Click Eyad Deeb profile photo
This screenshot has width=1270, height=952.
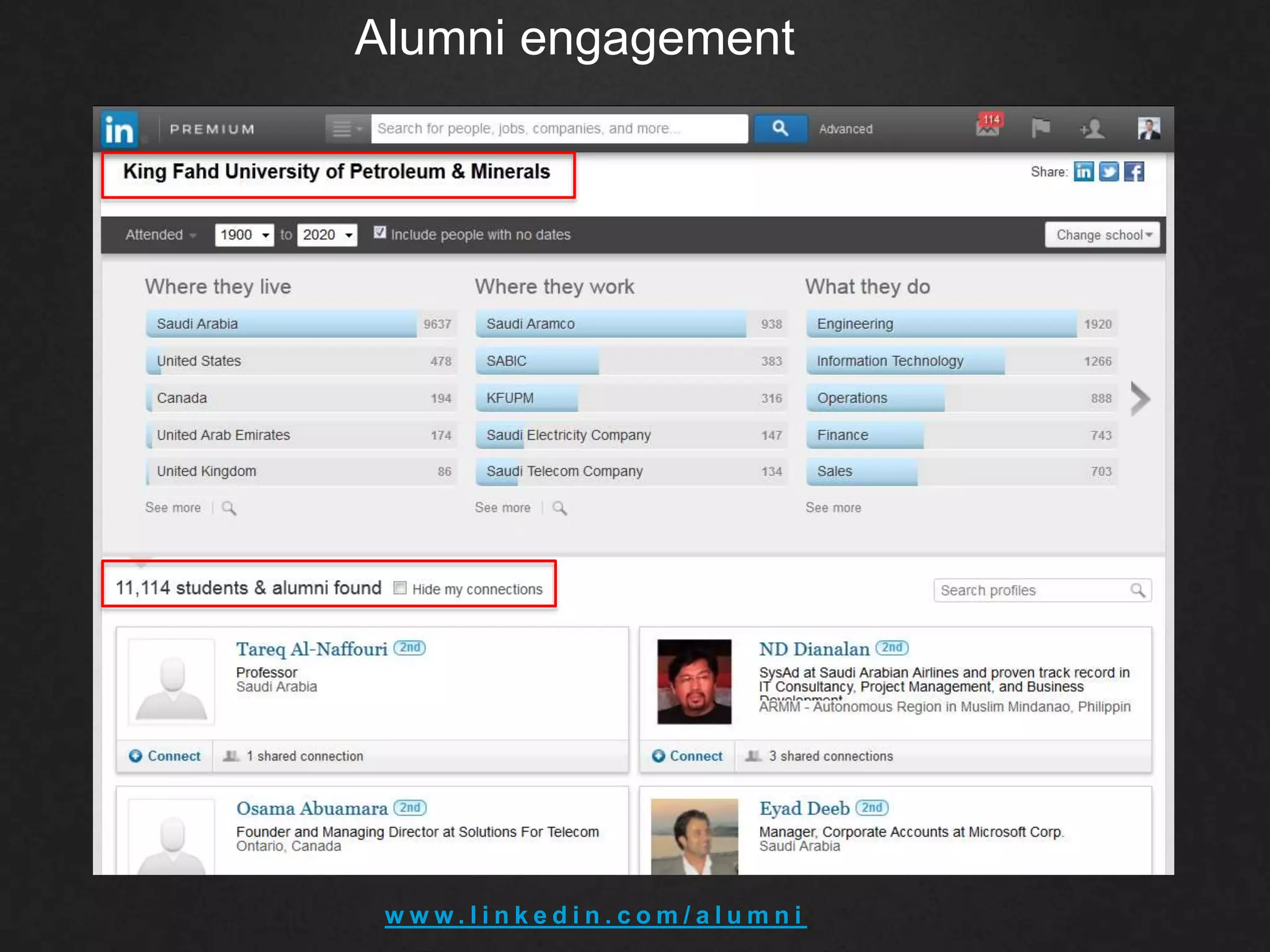click(695, 837)
